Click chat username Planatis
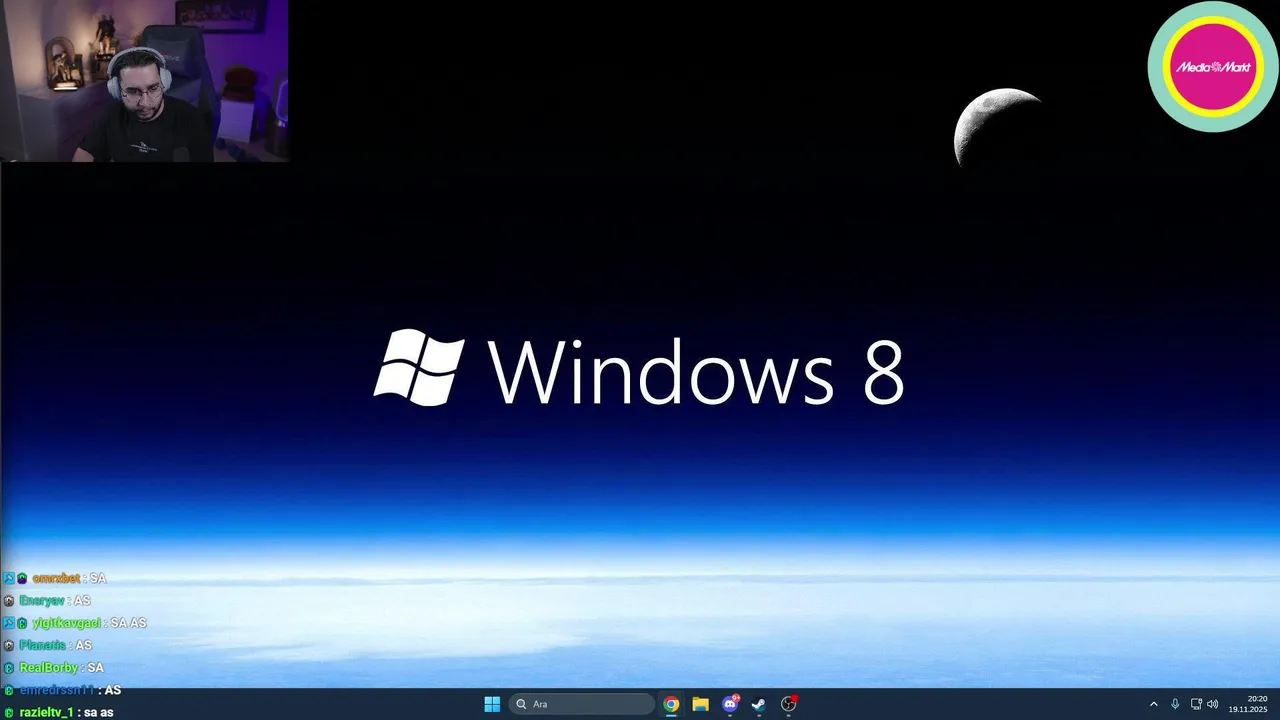The width and height of the screenshot is (1280, 720). click(x=42, y=645)
